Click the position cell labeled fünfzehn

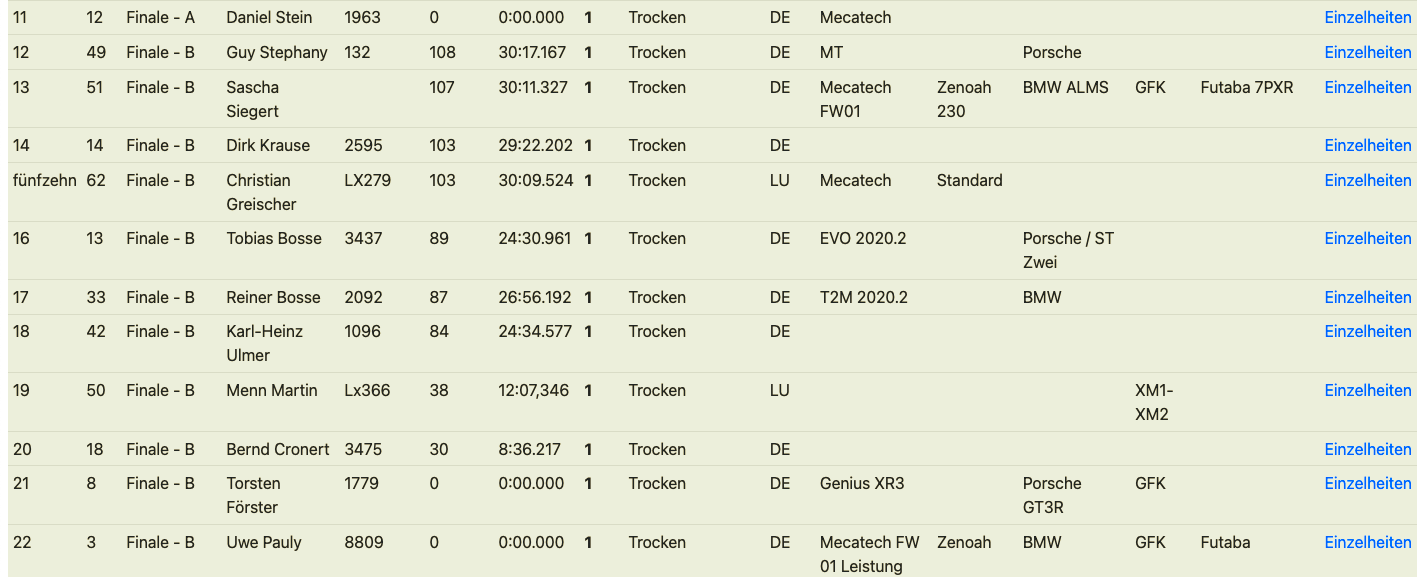coord(44,180)
